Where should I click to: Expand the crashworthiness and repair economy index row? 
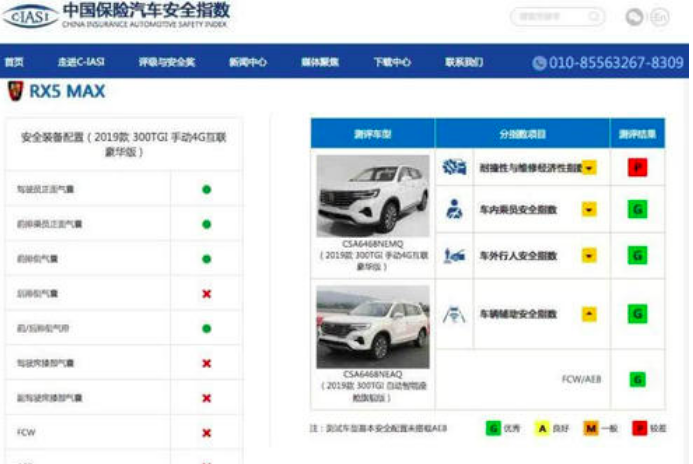(589, 168)
